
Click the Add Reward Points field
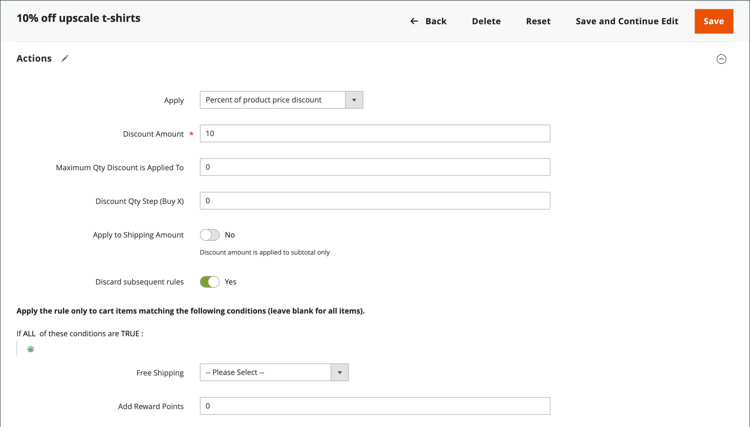[375, 406]
